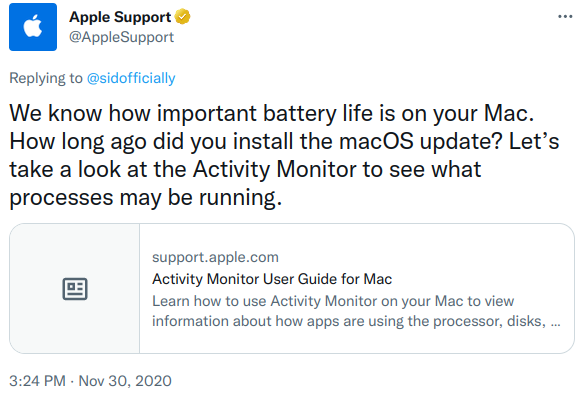Open the Apple Support profile avatar
This screenshot has width=585, height=393.
[33, 27]
